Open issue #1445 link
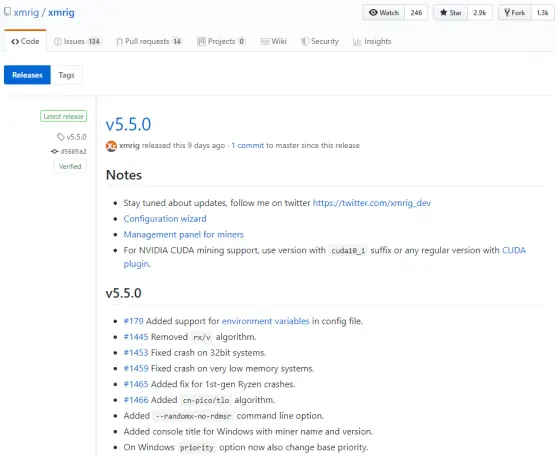Image resolution: width=555 pixels, height=457 pixels. (x=136, y=337)
